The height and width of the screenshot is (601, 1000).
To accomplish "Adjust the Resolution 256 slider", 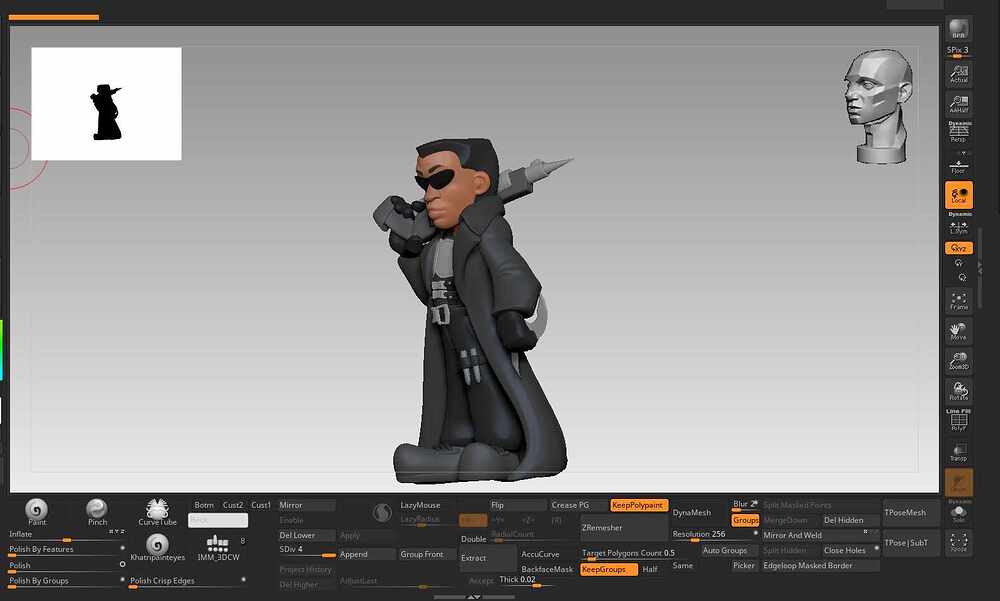I will [714, 535].
